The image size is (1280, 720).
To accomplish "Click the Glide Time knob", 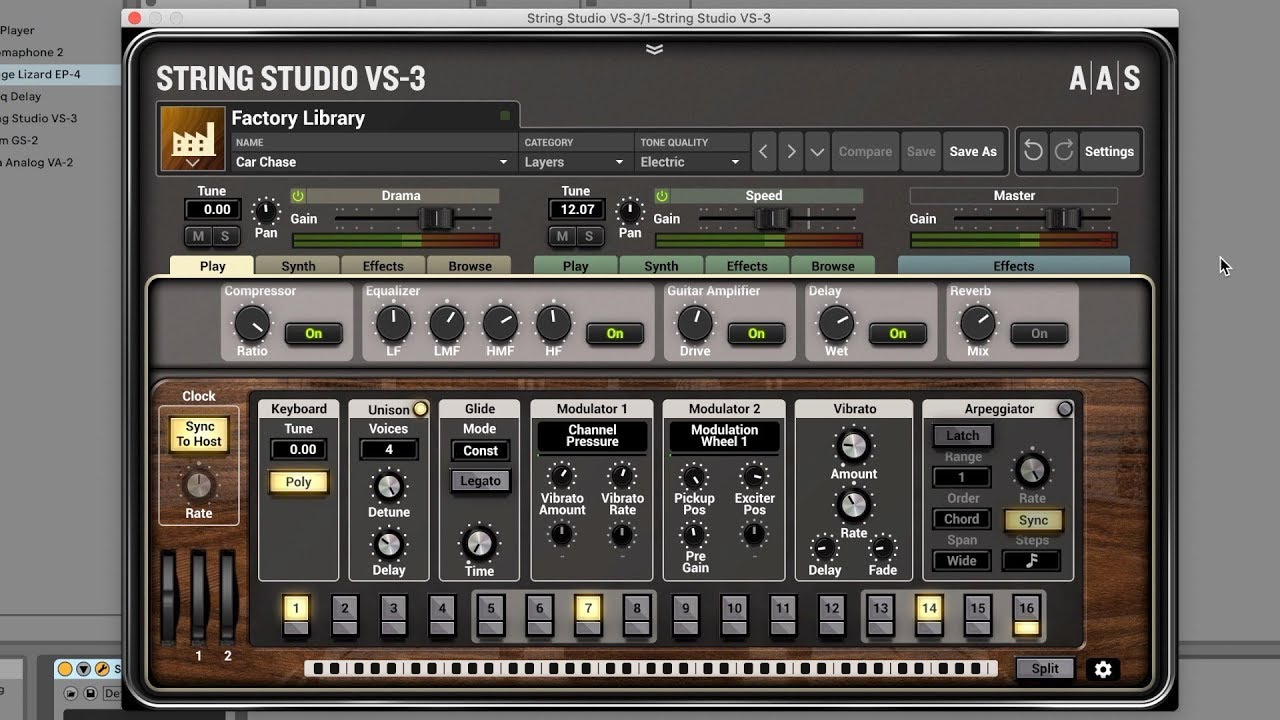I will [479, 543].
